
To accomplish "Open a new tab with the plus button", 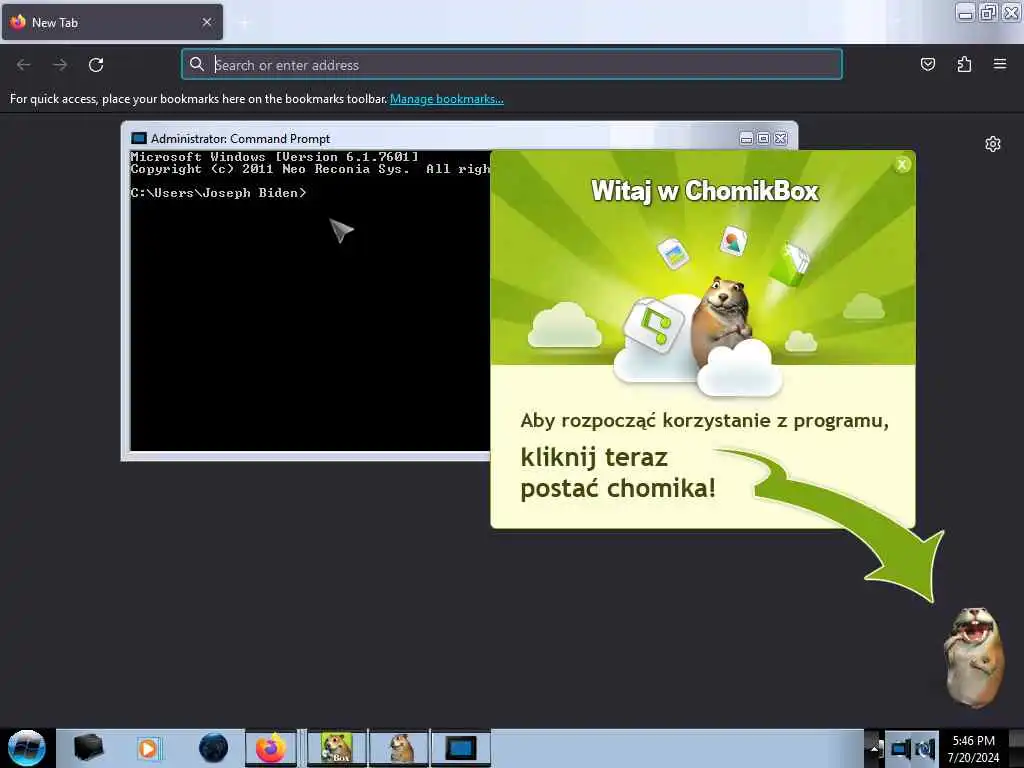I will [244, 23].
